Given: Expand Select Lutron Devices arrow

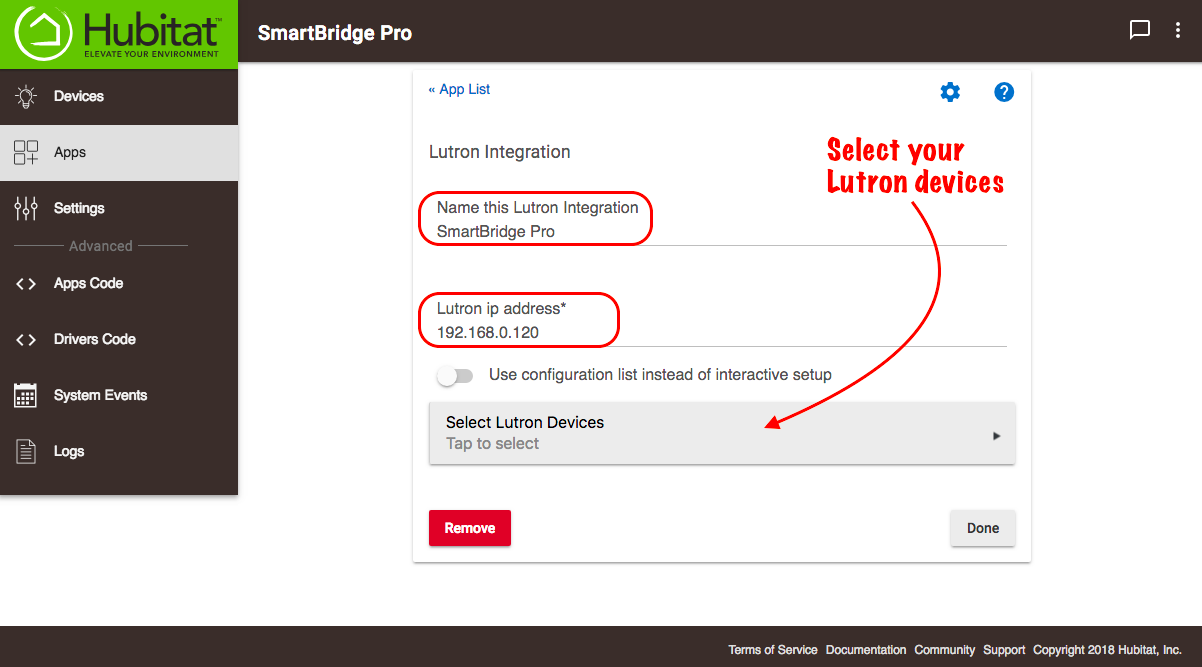Looking at the screenshot, I should pos(996,436).
